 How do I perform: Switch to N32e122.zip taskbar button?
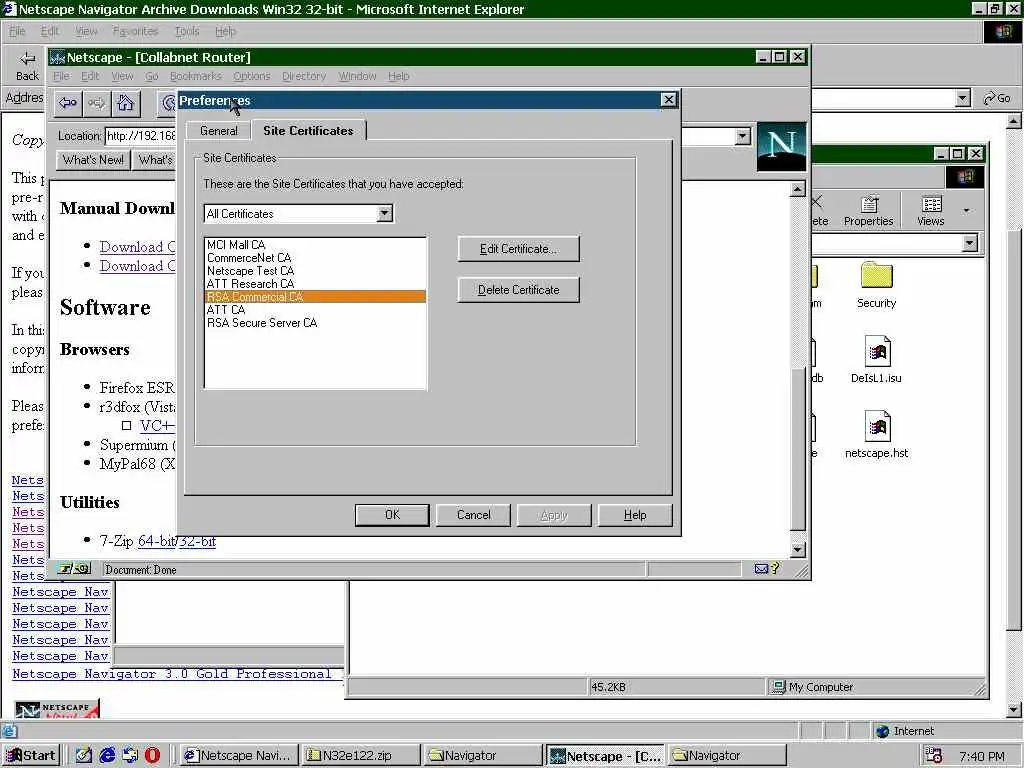[362, 756]
